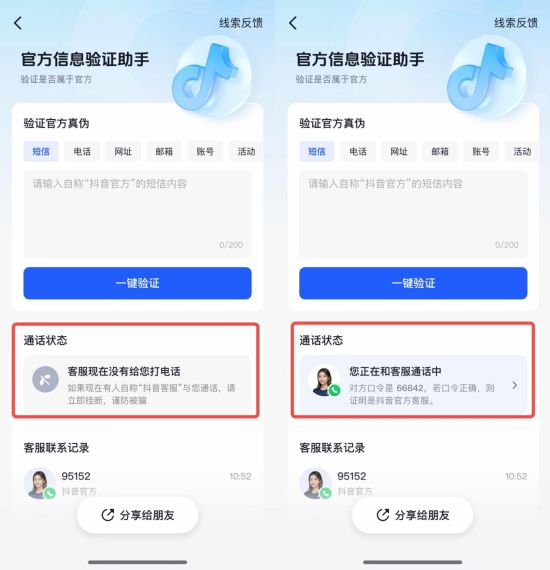Open 线索反馈 link on right screen
The height and width of the screenshot is (570, 550).
point(516,23)
